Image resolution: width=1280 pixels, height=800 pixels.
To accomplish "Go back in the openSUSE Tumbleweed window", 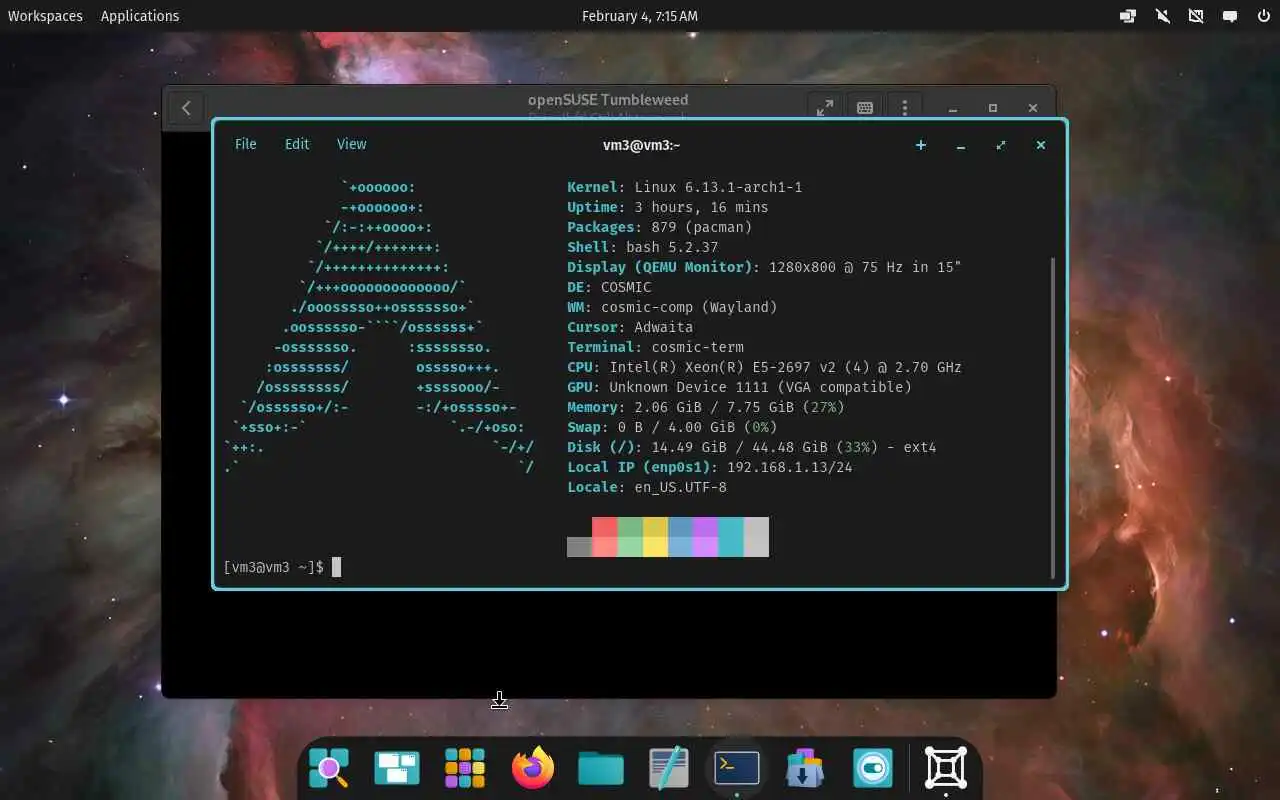I will (x=186, y=107).
